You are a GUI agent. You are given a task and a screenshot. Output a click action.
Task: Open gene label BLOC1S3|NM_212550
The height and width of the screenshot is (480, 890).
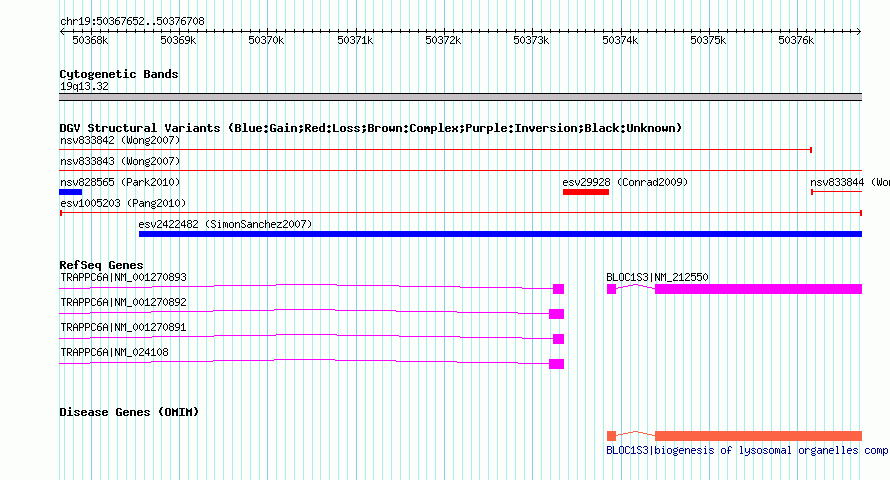(657, 277)
